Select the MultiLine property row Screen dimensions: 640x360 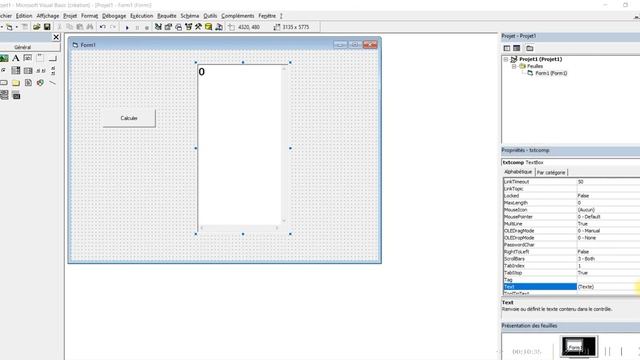[x=571, y=224]
